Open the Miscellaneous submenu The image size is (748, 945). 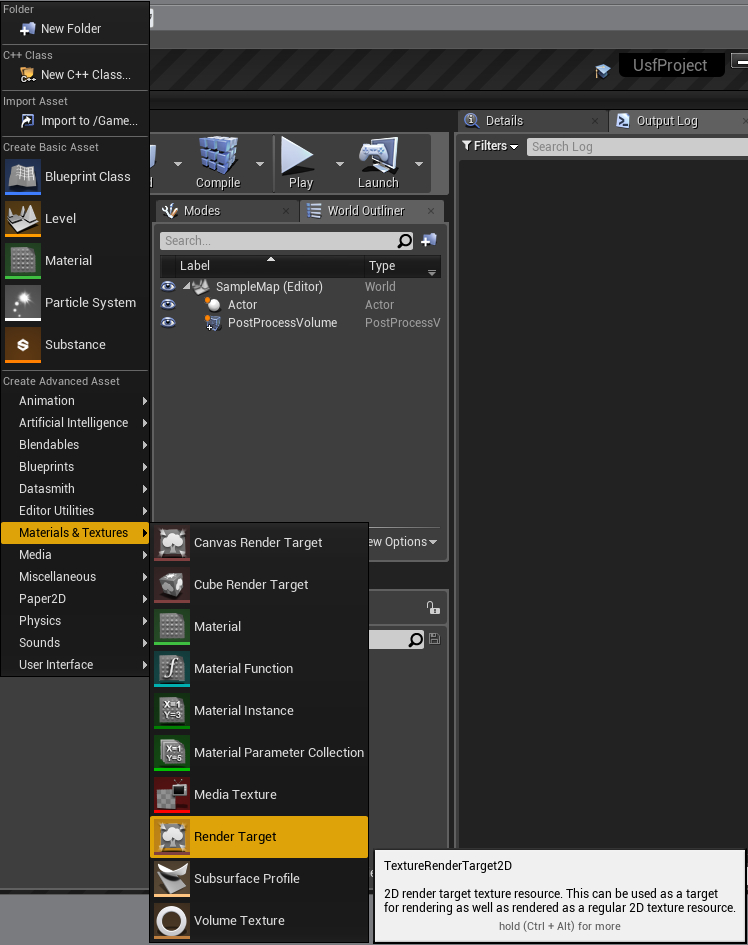click(75, 577)
